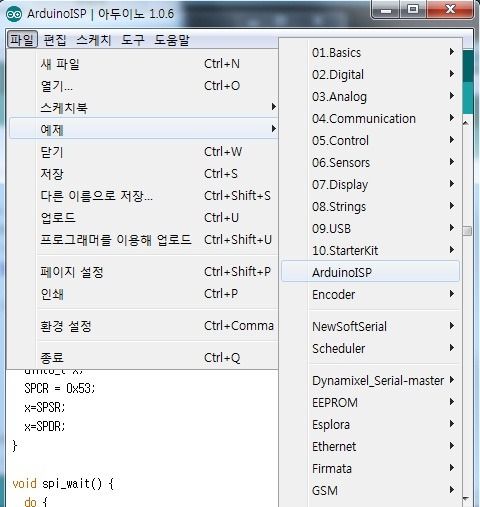Expand the 예제 submenu

[143, 129]
